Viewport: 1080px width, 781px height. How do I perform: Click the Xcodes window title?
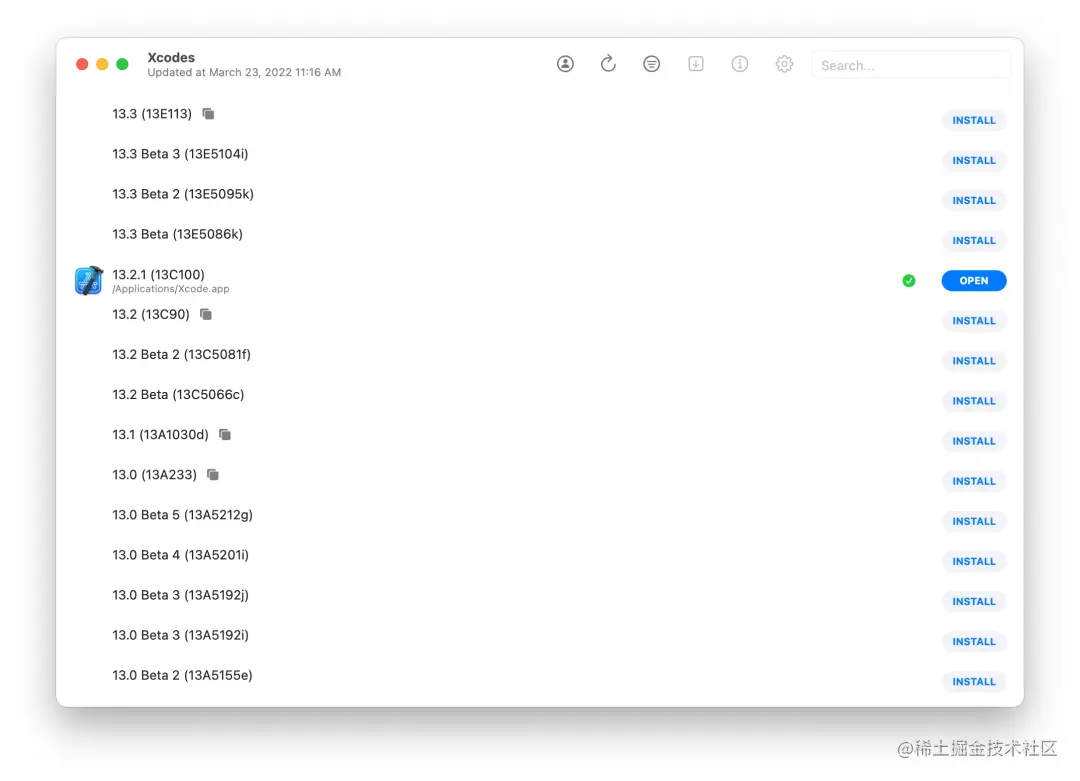pos(171,57)
